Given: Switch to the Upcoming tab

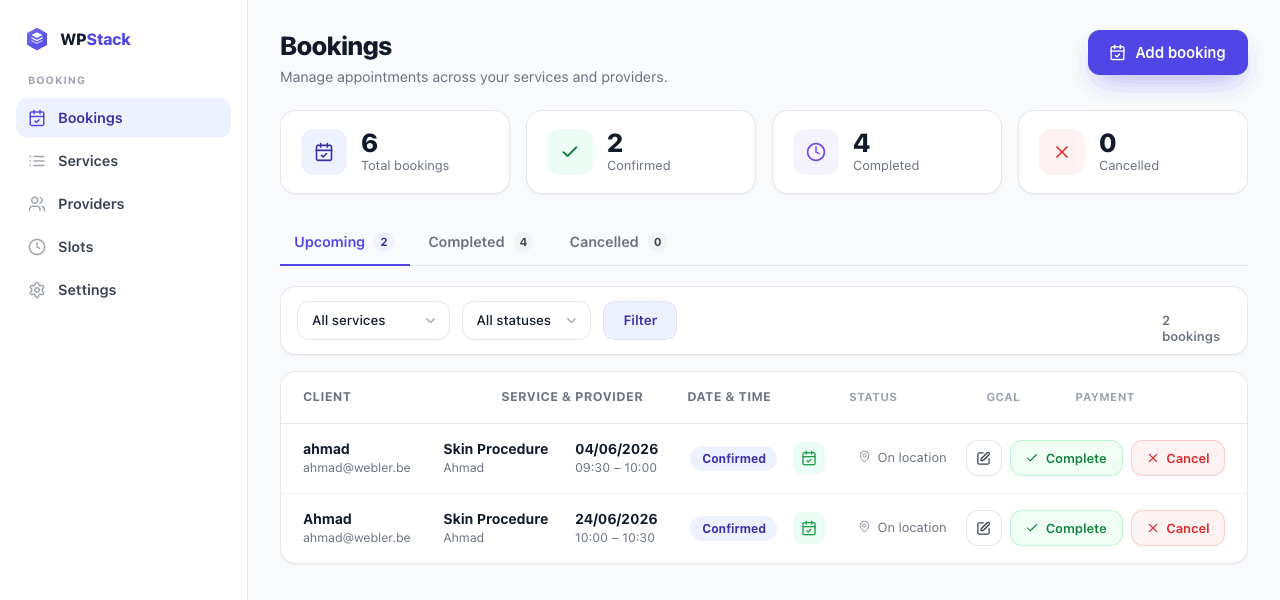Looking at the screenshot, I should pyautogui.click(x=344, y=242).
